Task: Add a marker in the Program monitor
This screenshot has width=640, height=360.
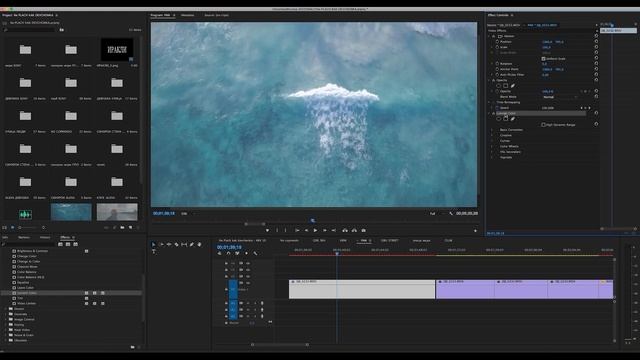Action: [x=267, y=231]
